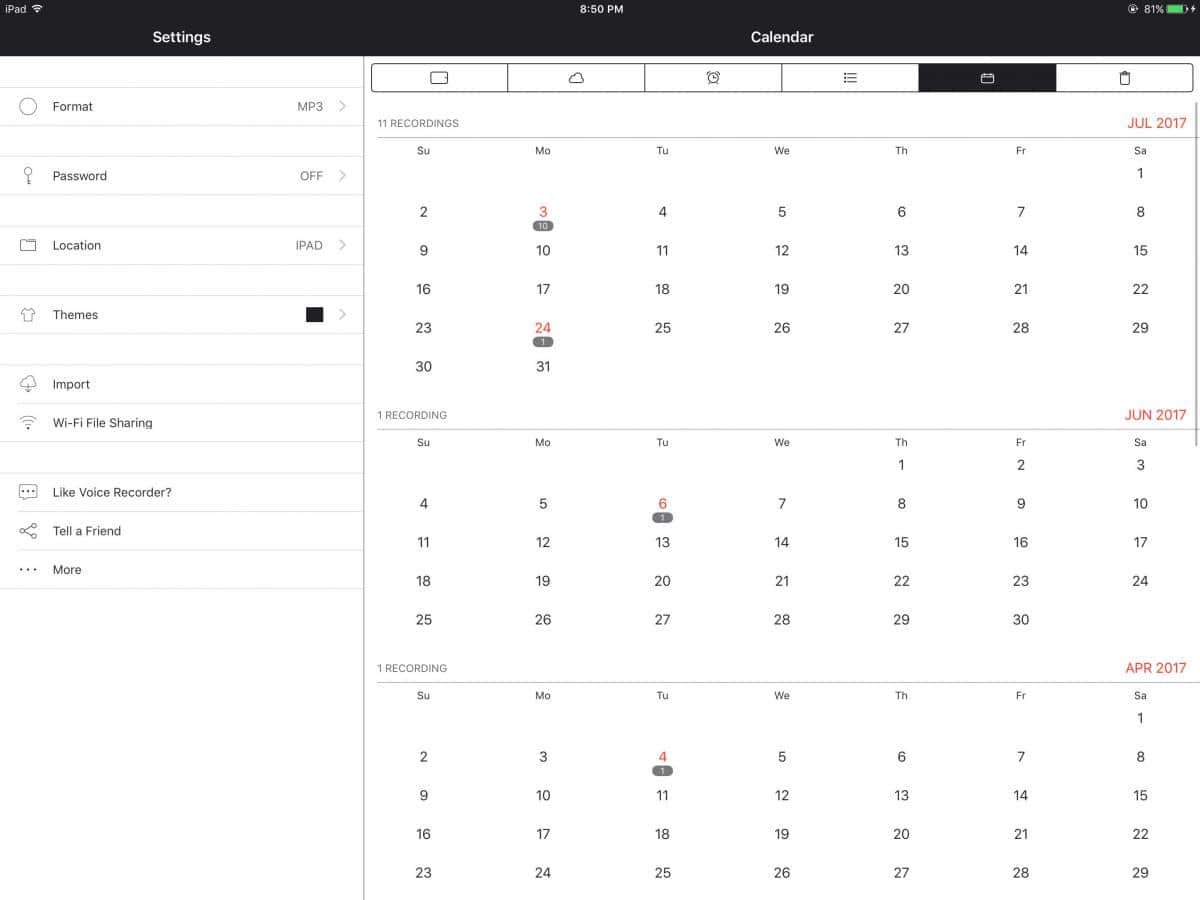Tap the Import cloud download icon
The height and width of the screenshot is (900, 1200).
(28, 384)
